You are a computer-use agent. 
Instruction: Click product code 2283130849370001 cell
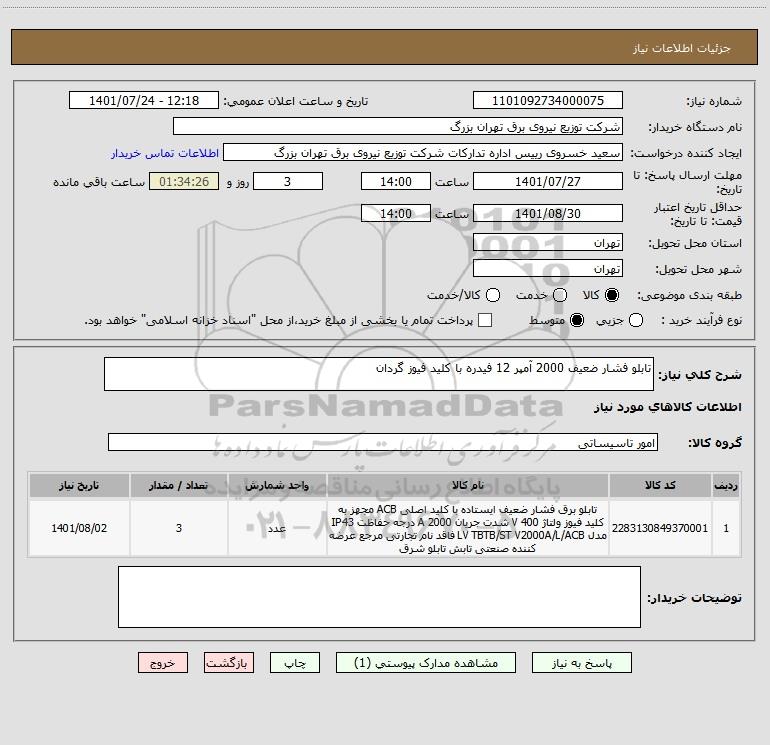660,528
